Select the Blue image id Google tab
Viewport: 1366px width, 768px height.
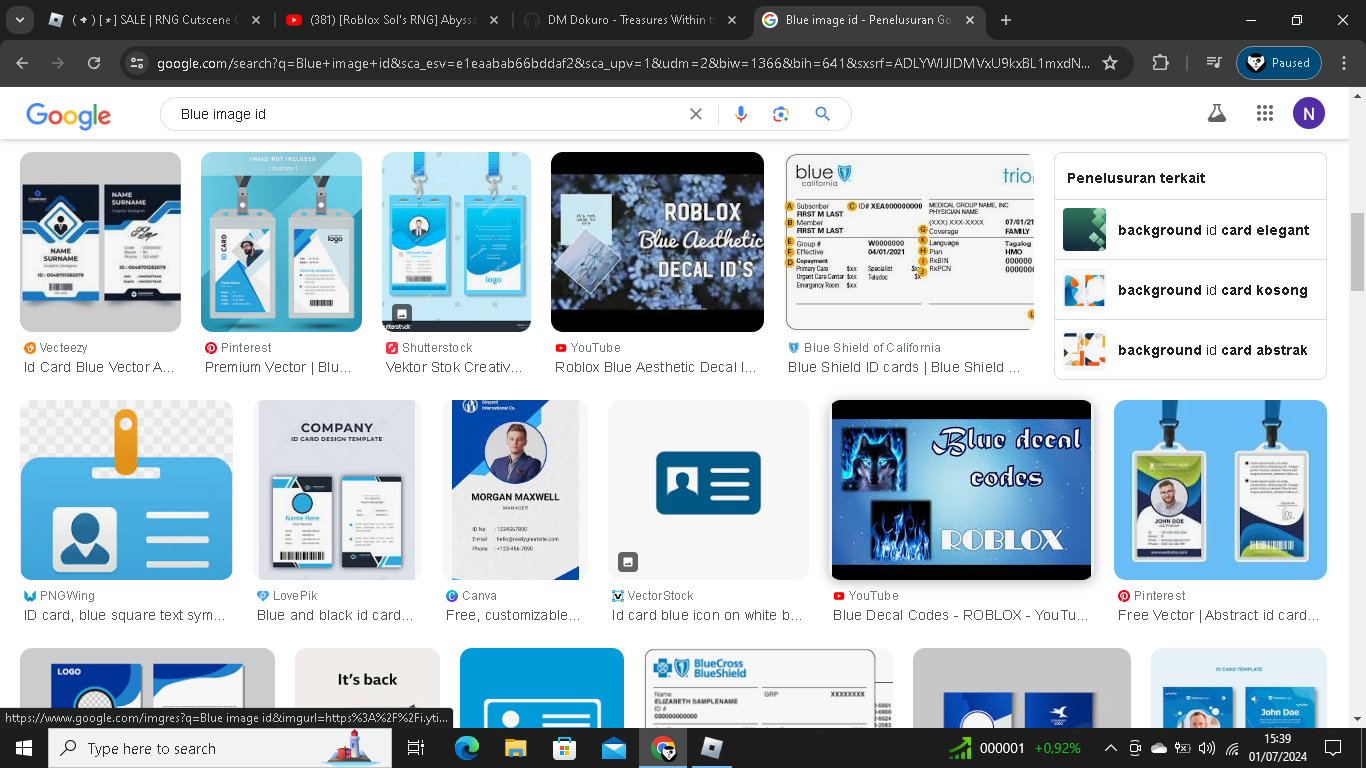coord(868,20)
